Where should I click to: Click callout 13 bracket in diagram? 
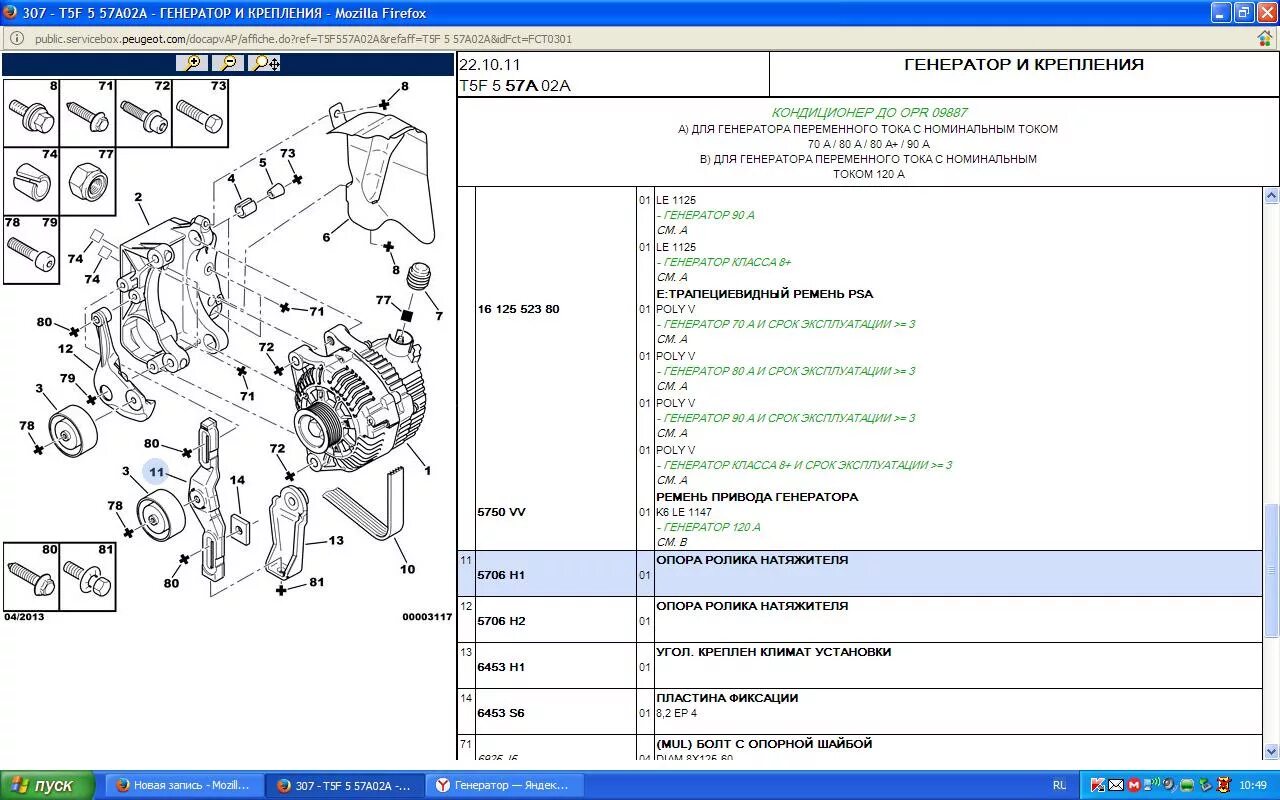point(336,540)
